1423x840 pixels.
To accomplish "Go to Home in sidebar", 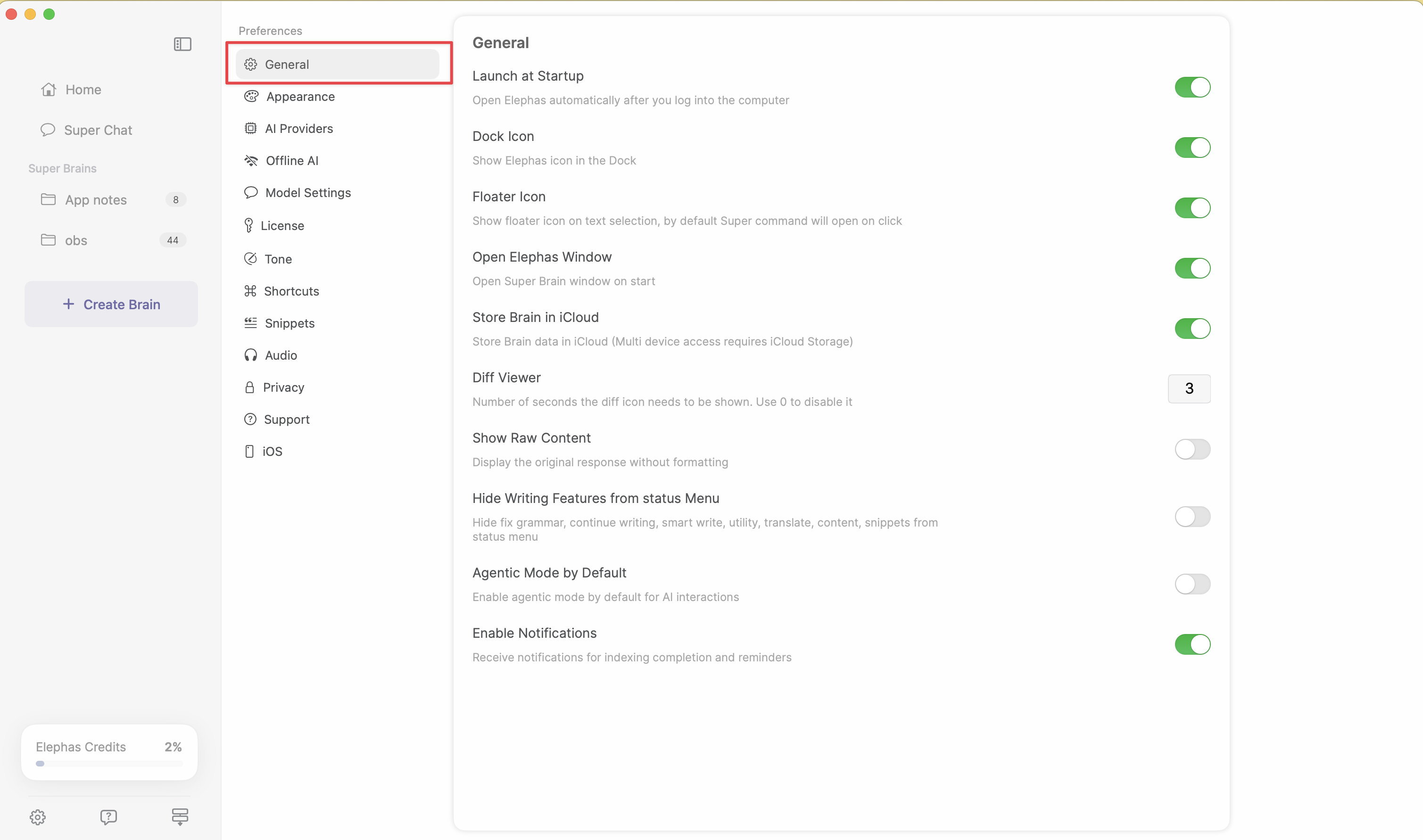I will [111, 90].
